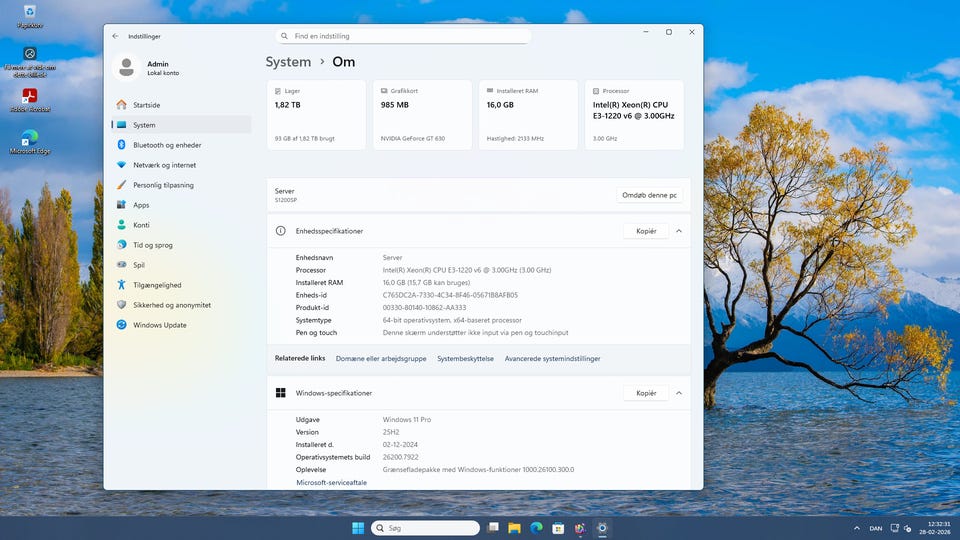Show hidden system tray icons
The width and height of the screenshot is (960, 540).
(x=855, y=528)
